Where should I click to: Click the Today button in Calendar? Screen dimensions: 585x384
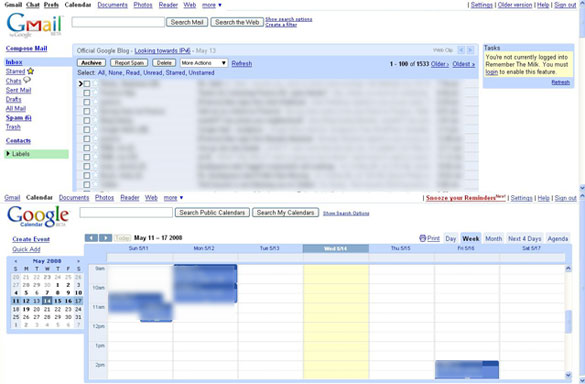(x=122, y=238)
